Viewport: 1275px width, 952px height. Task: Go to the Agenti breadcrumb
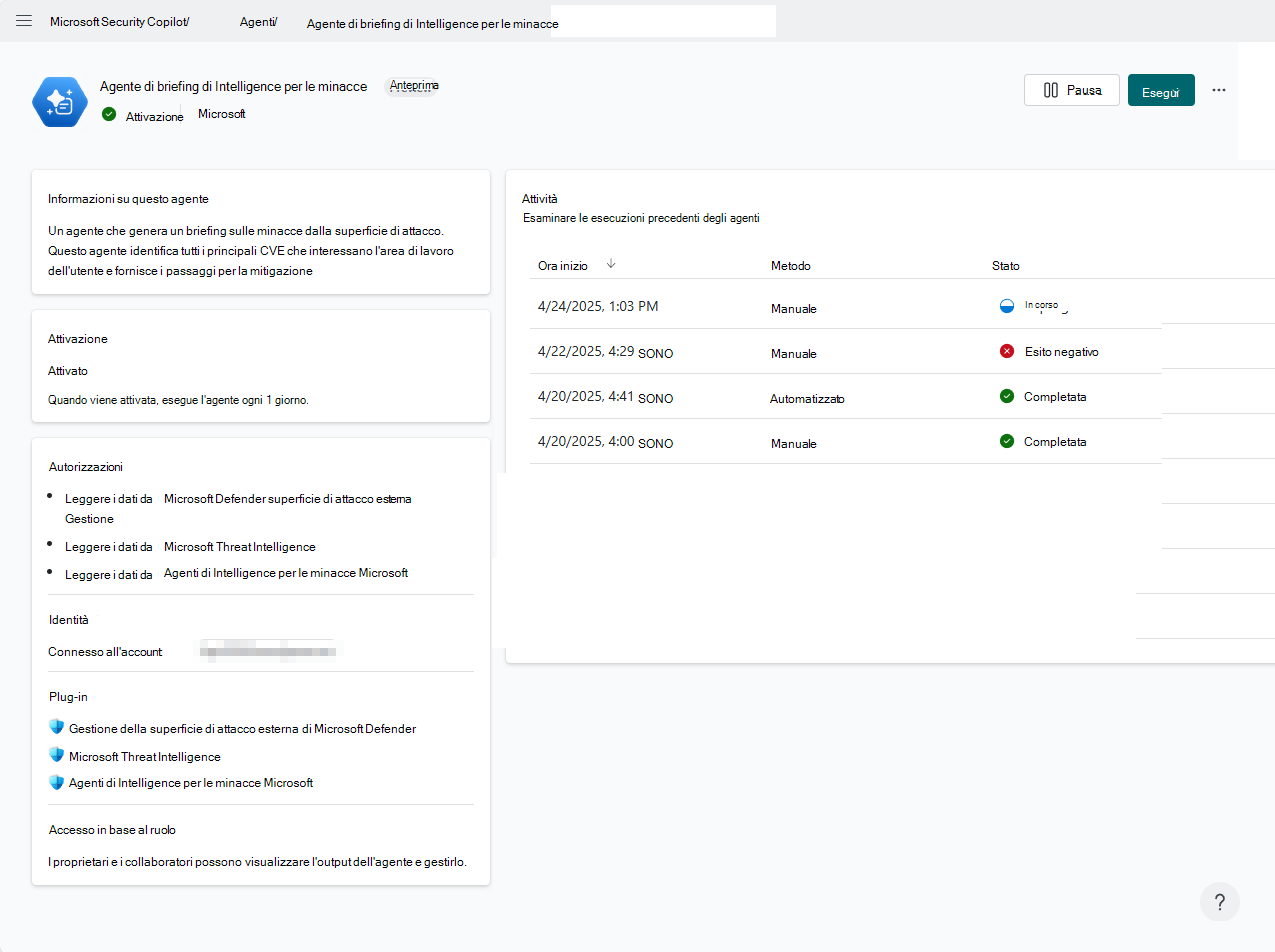(259, 21)
